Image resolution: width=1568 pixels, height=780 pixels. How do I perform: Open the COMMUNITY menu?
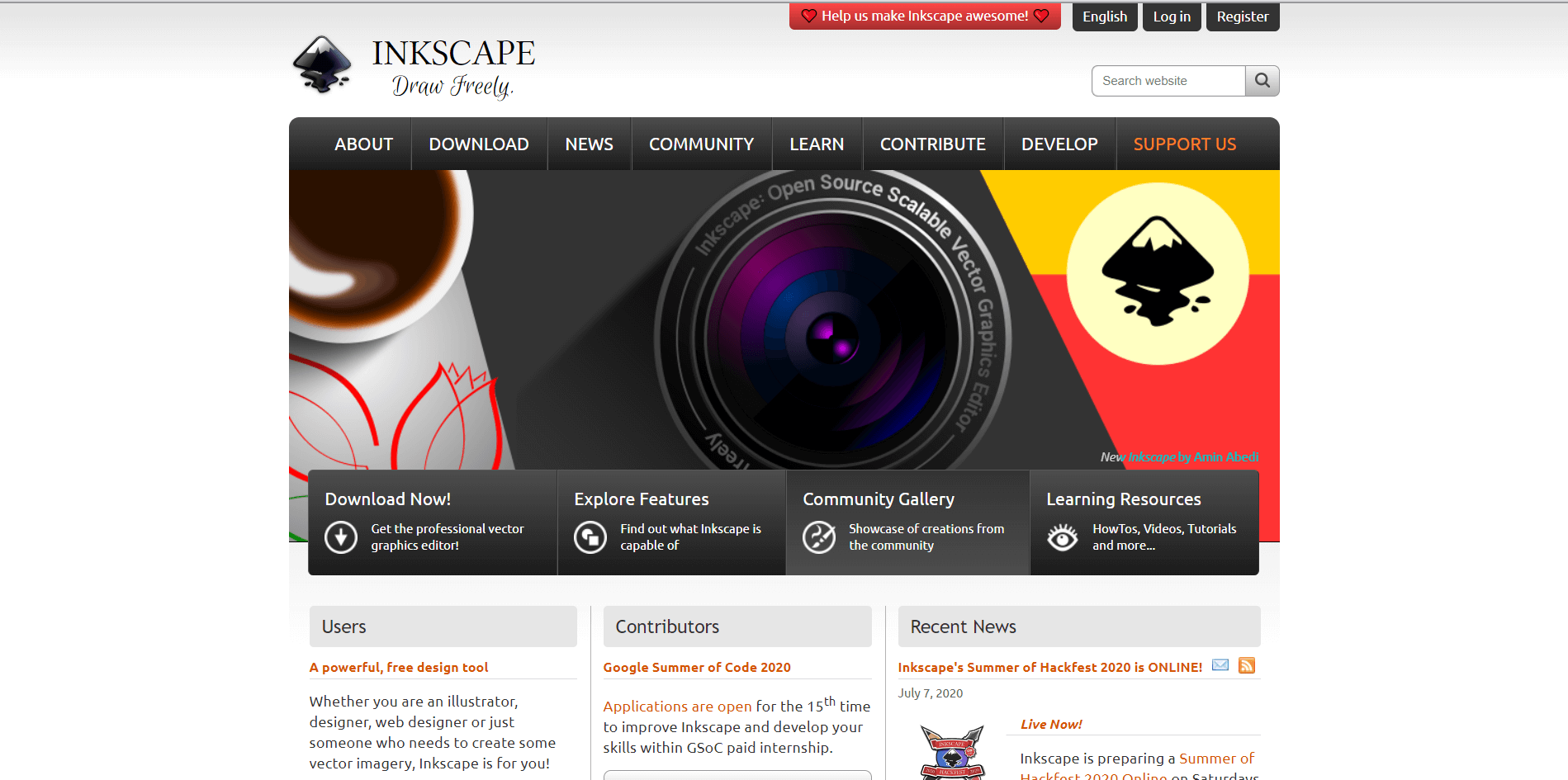tap(702, 144)
